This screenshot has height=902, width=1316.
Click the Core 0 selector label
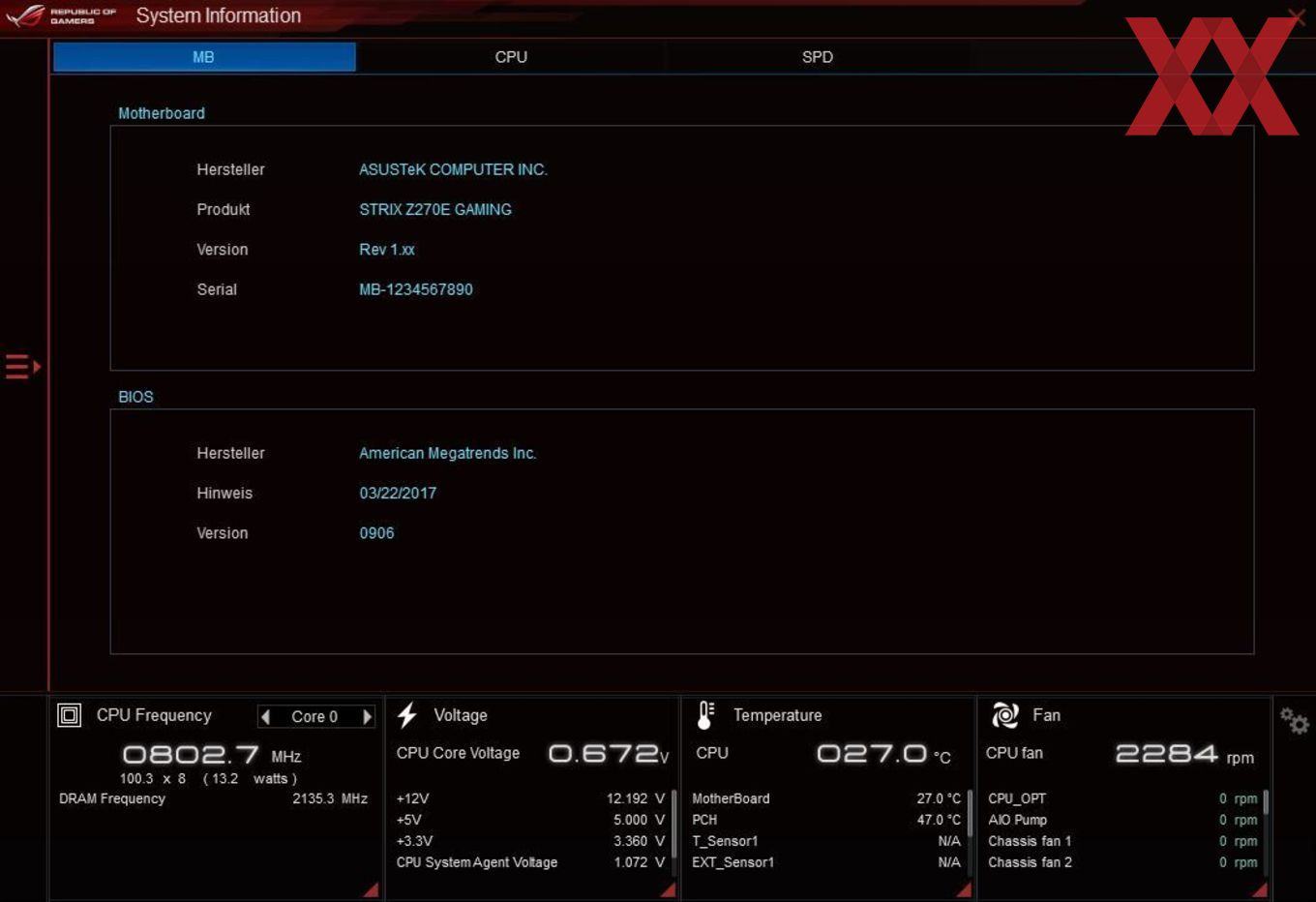tap(314, 716)
